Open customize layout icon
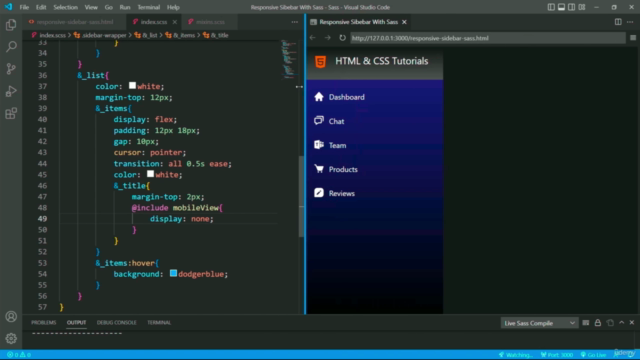 point(582,7)
